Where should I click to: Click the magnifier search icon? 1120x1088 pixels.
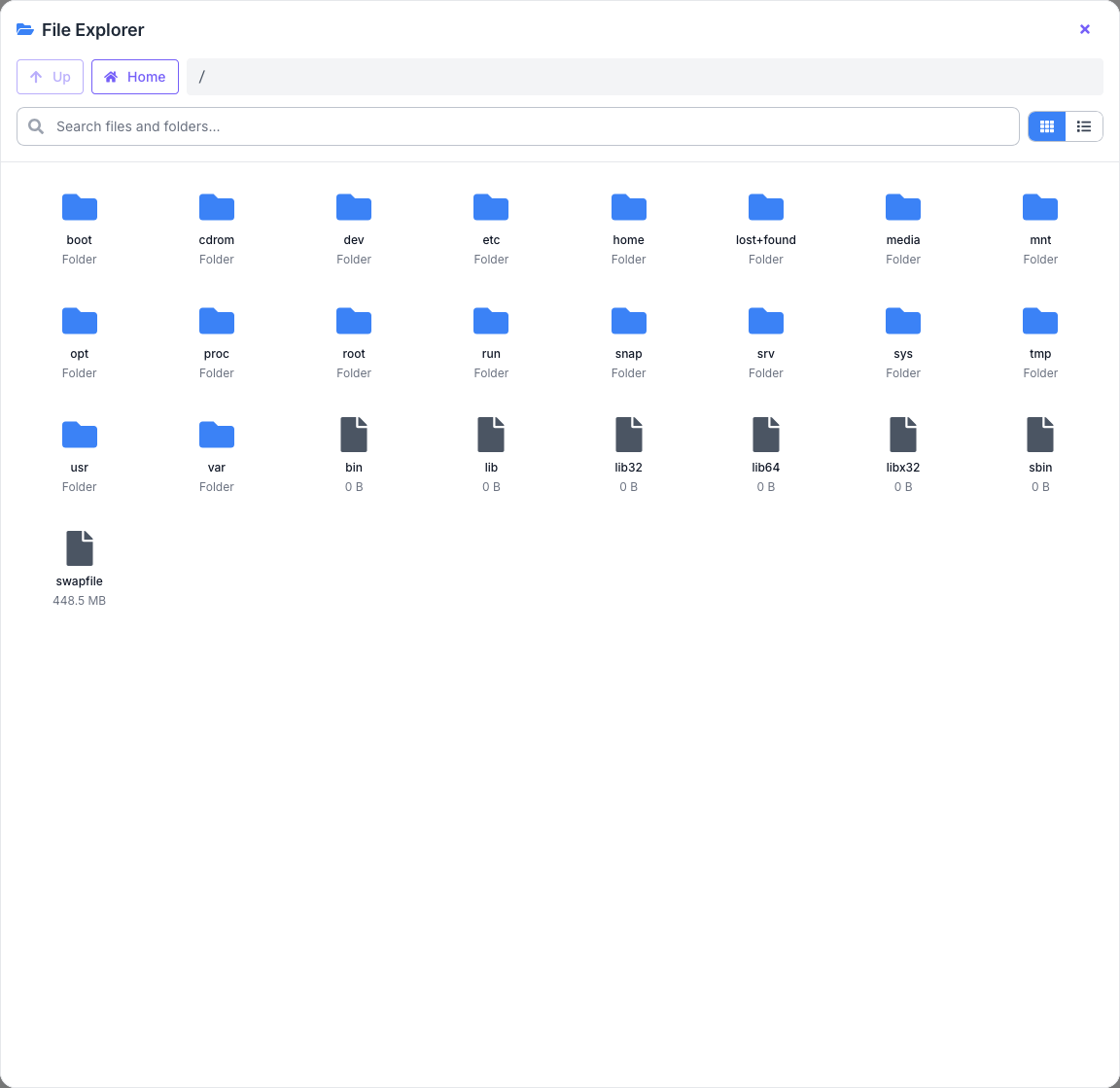coord(36,126)
